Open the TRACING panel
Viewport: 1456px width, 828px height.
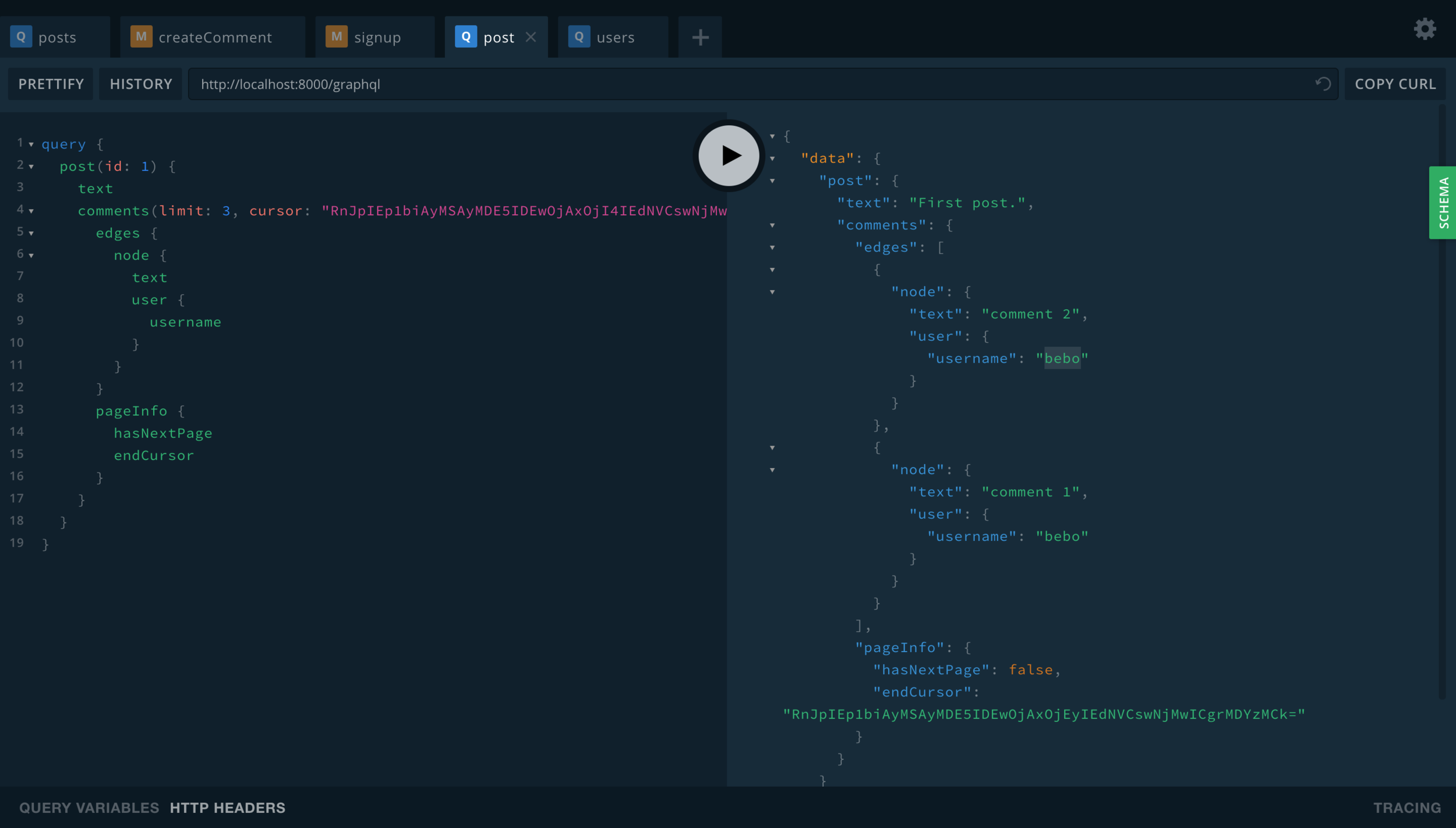pos(1407,808)
